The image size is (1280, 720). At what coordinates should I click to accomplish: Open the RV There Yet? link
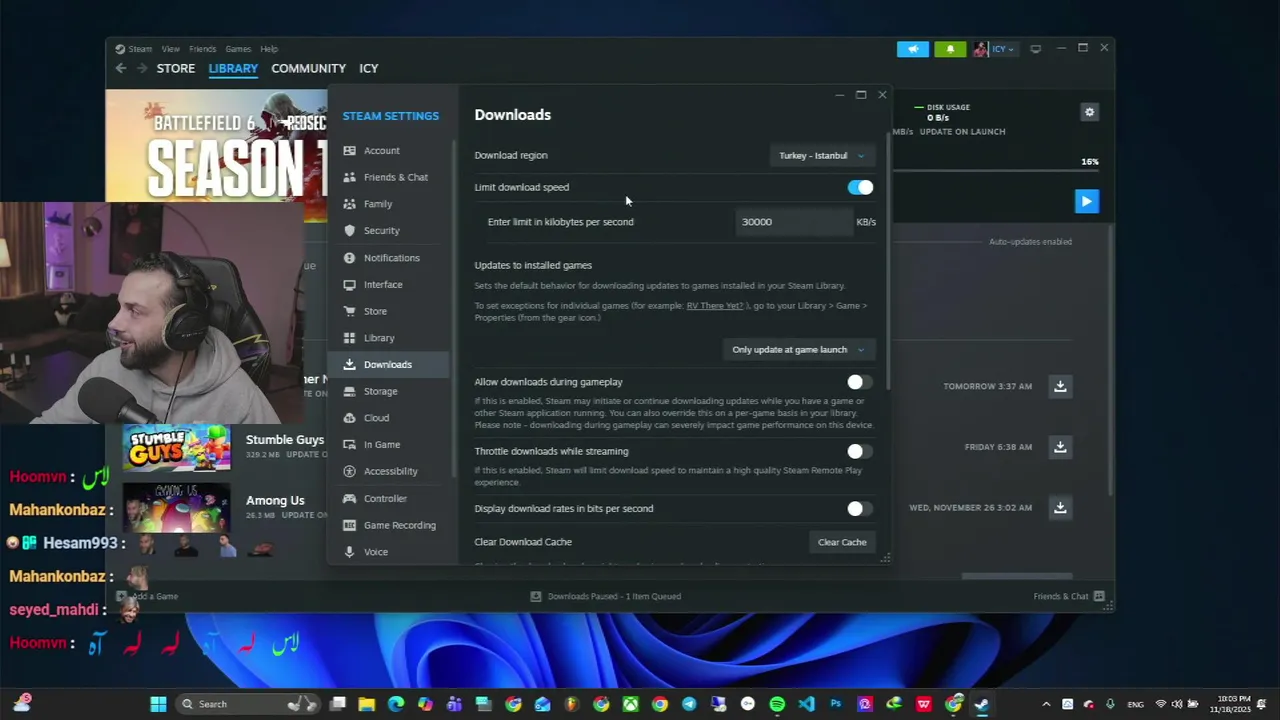tap(715, 306)
